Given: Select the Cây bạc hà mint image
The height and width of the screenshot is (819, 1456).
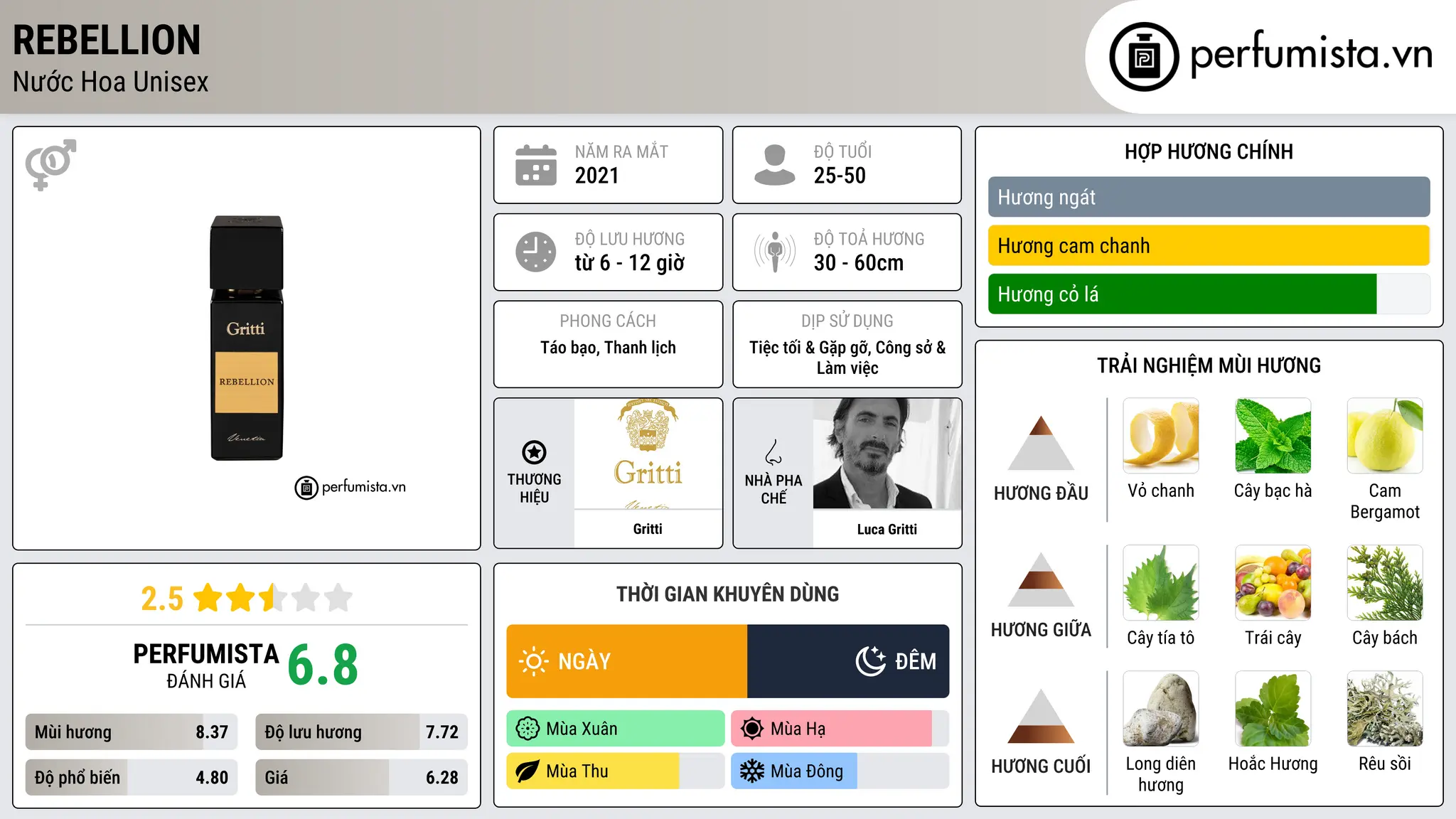Looking at the screenshot, I should pos(1273,436).
